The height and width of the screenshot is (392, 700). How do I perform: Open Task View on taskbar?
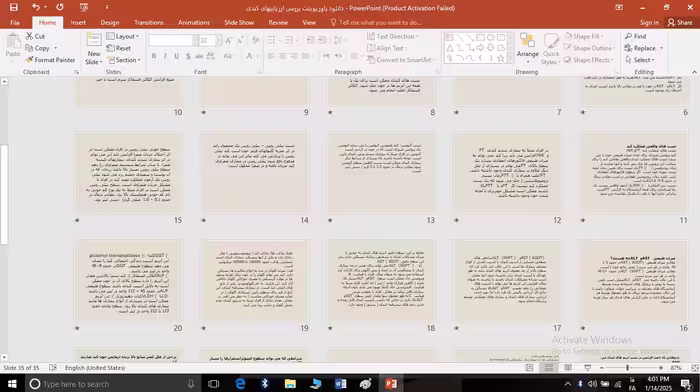214,384
